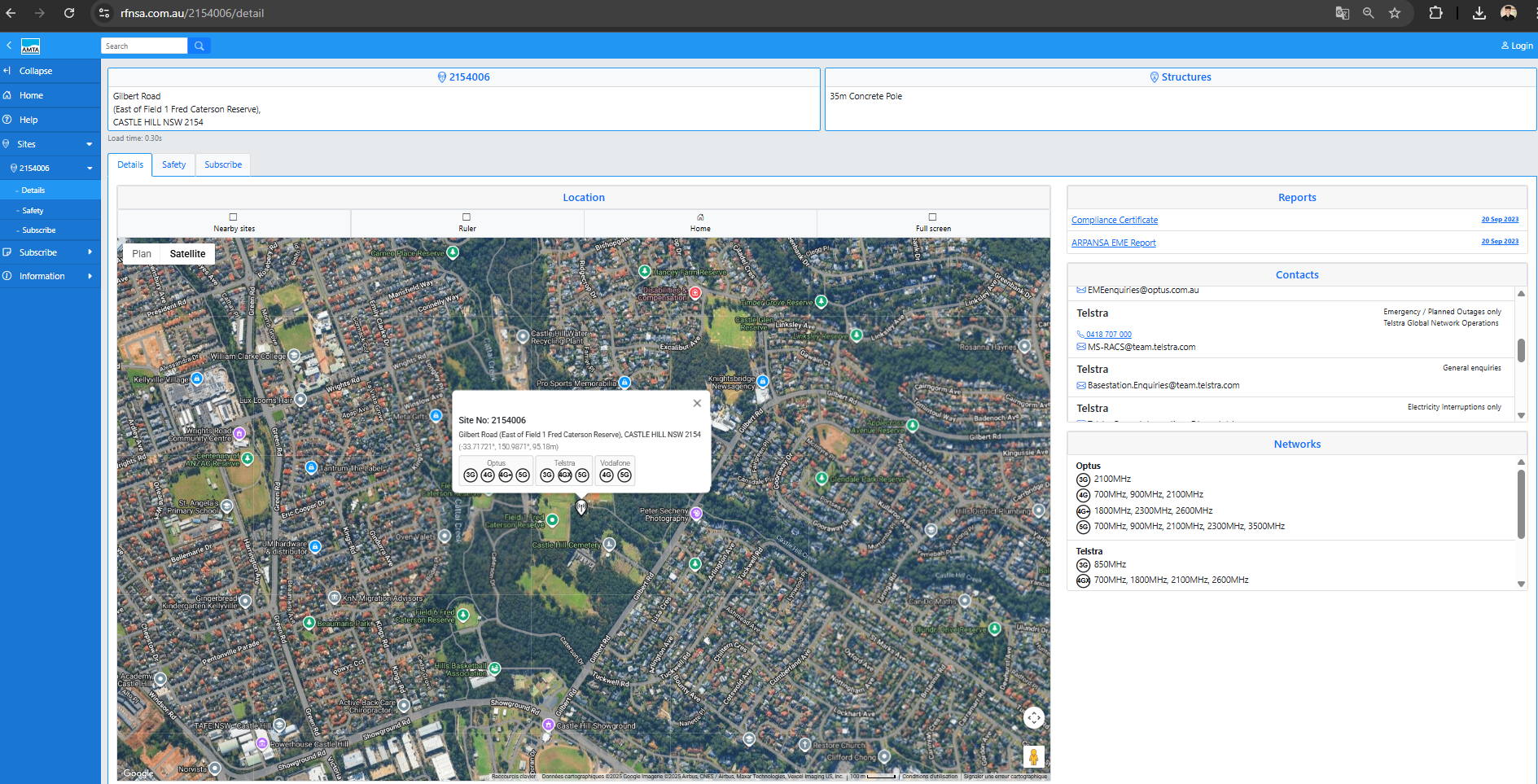
Task: Click the search magnifier button
Action: click(199, 46)
